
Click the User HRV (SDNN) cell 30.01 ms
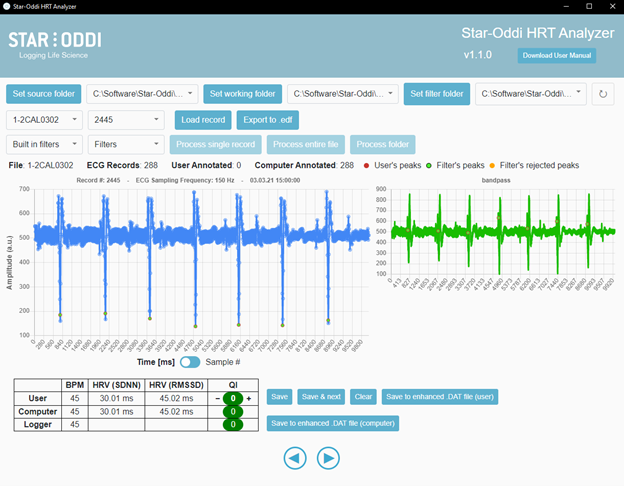tap(117, 398)
